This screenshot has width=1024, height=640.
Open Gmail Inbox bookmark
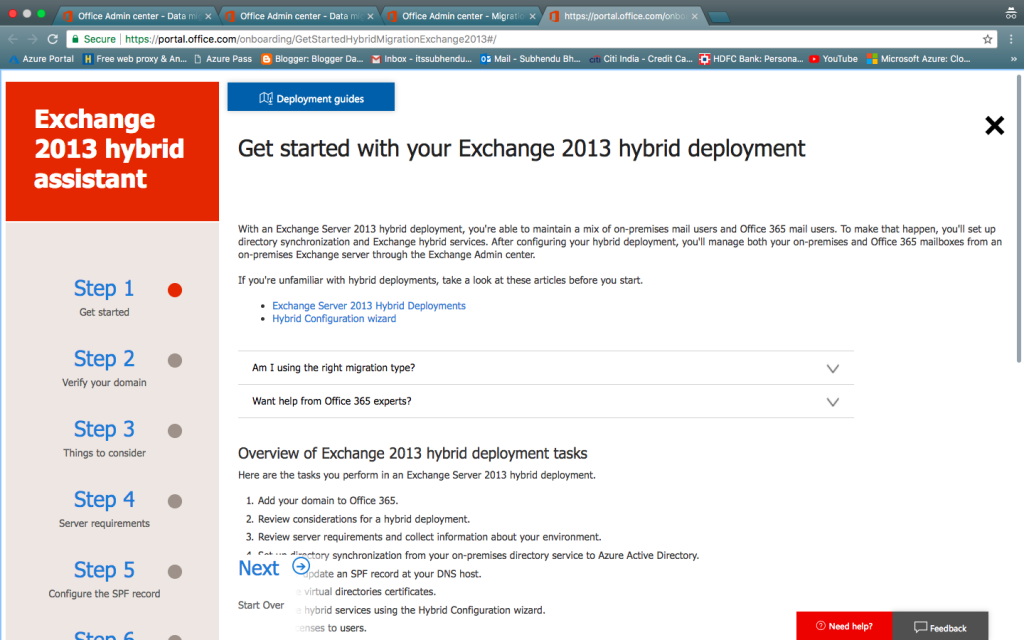point(422,59)
